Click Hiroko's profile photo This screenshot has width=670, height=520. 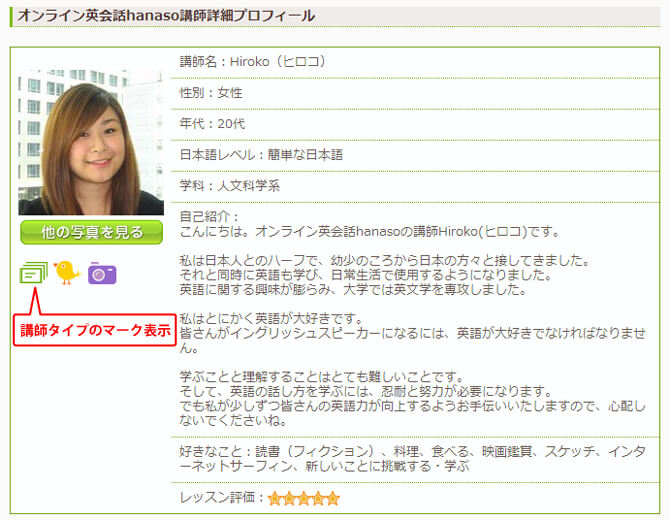[x=91, y=142]
